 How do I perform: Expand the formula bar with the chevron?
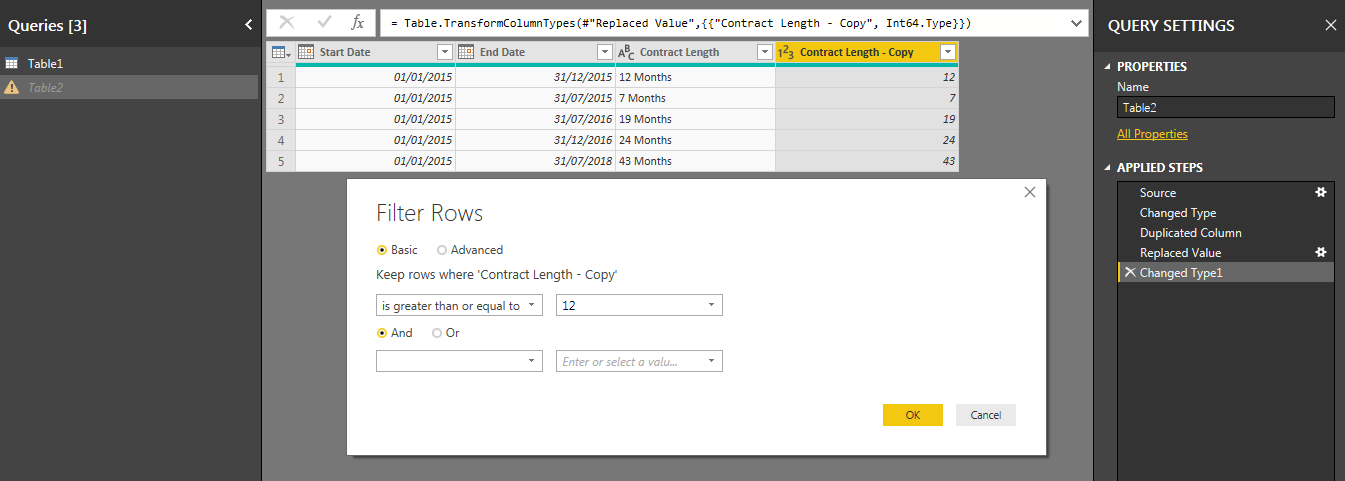(1075, 22)
